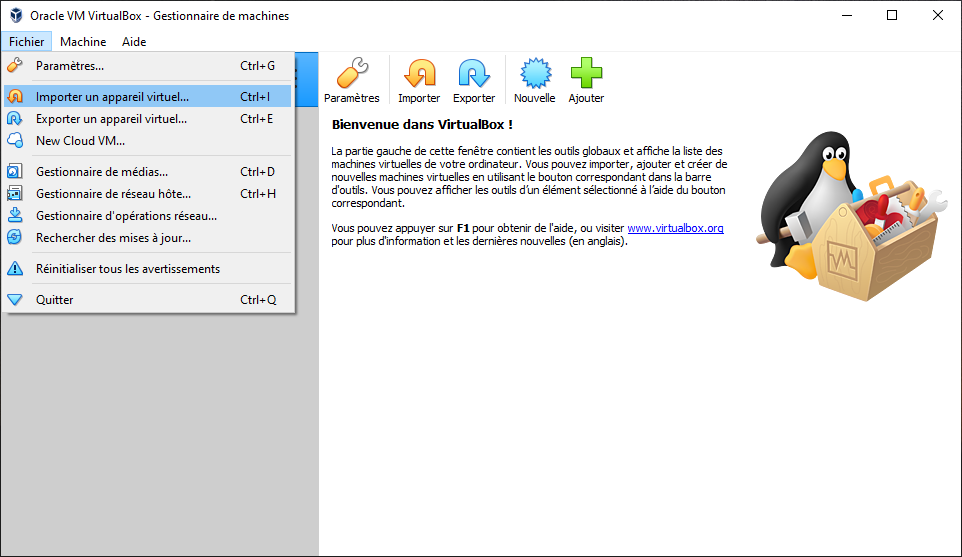Select Importer un appareil virtuel... menu entry

click(x=148, y=96)
